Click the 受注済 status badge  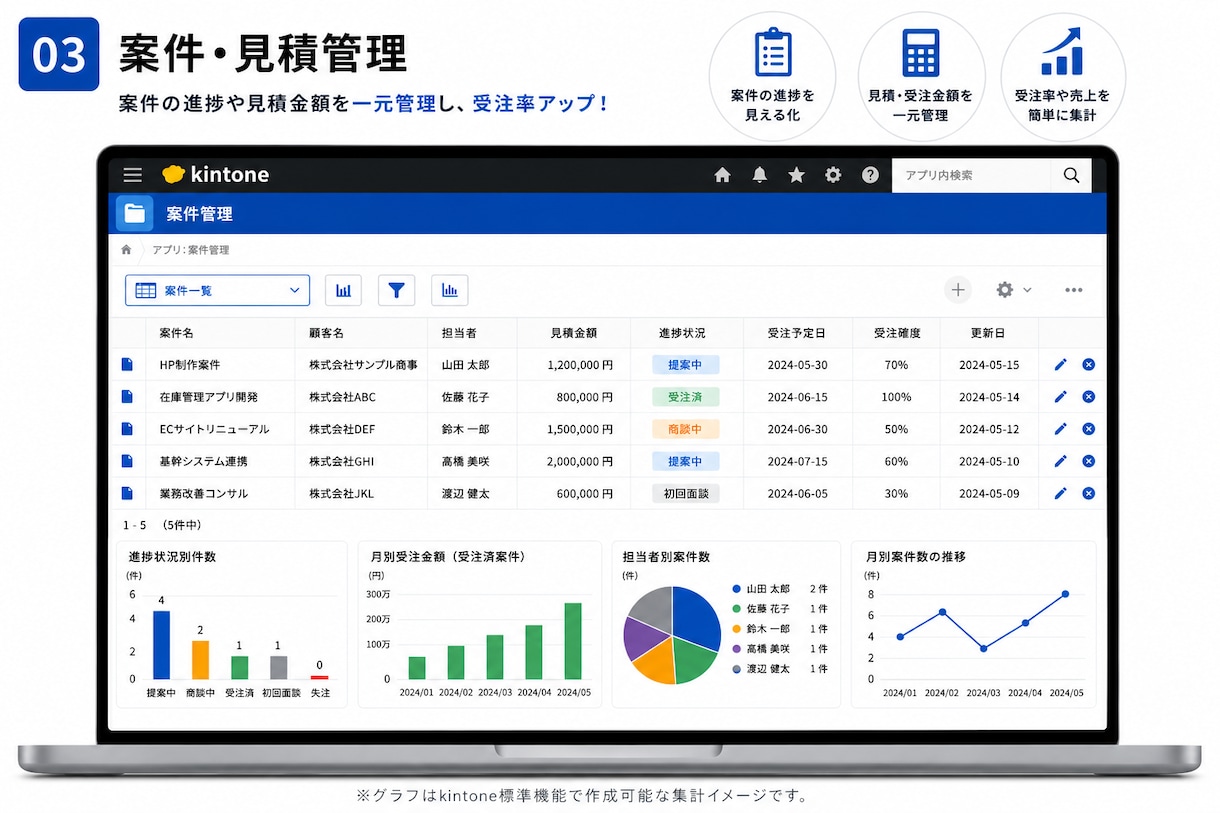[685, 397]
